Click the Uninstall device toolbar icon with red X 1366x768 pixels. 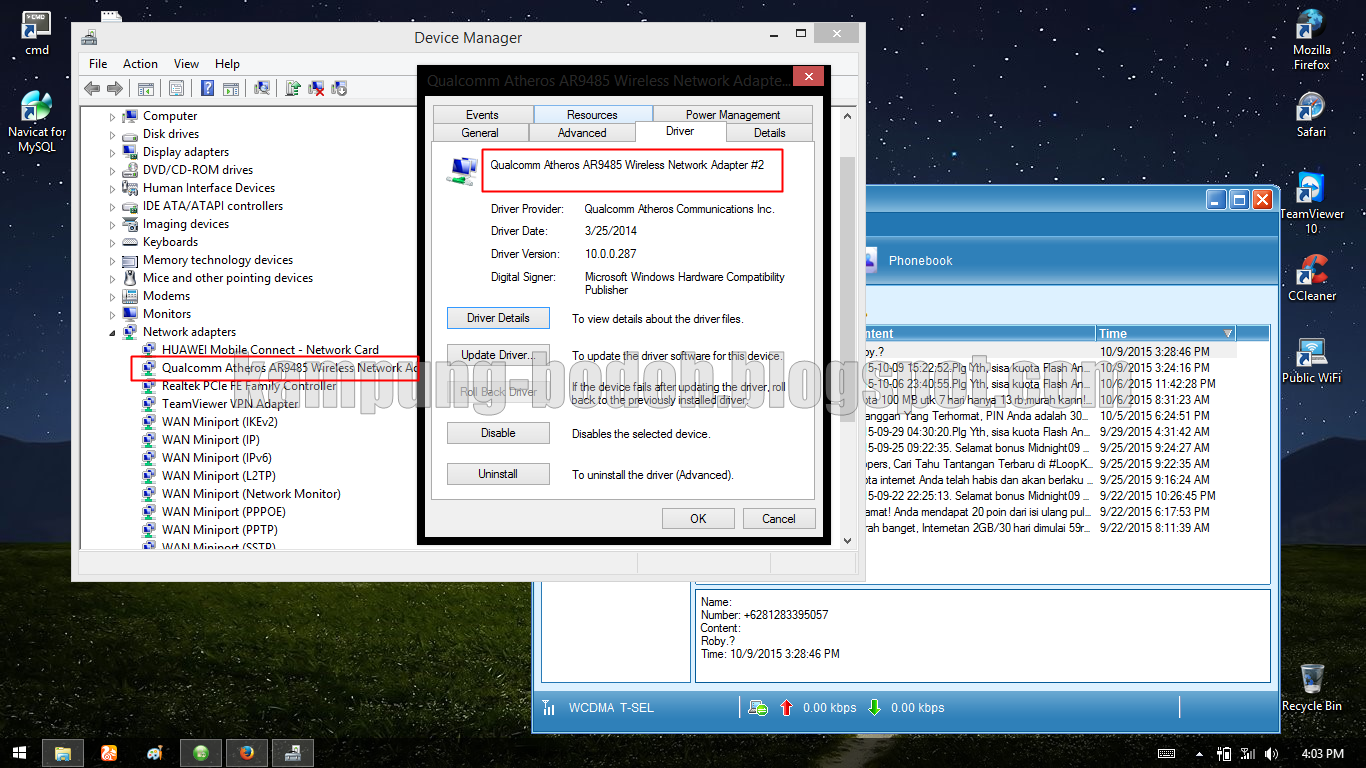pos(316,88)
